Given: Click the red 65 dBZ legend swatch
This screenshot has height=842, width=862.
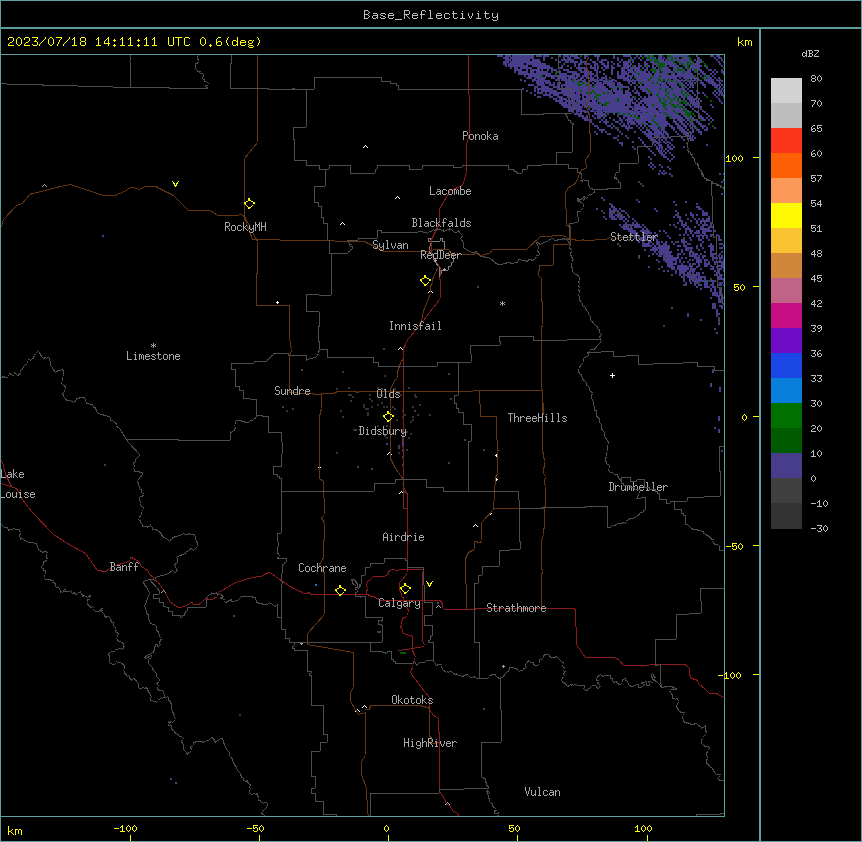Looking at the screenshot, I should [786, 141].
